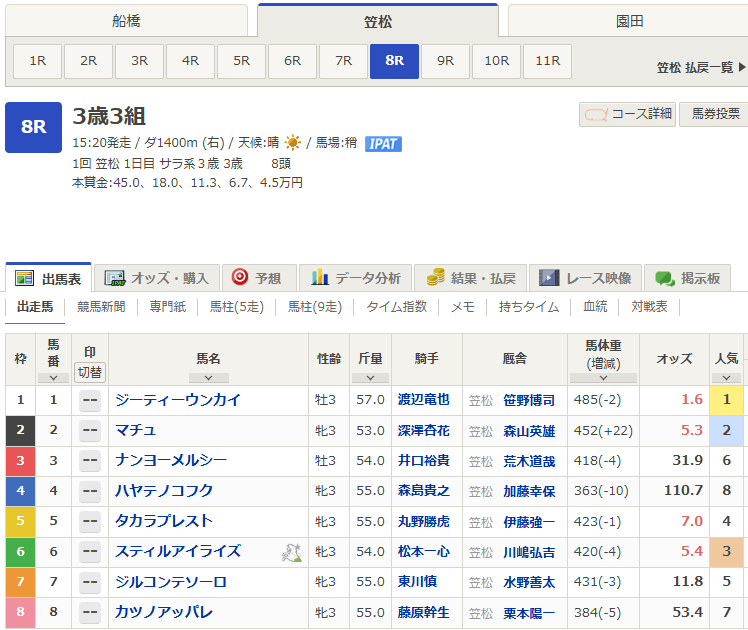Open the 対戦表 sub-tab
This screenshot has height=630, width=748.
649,307
